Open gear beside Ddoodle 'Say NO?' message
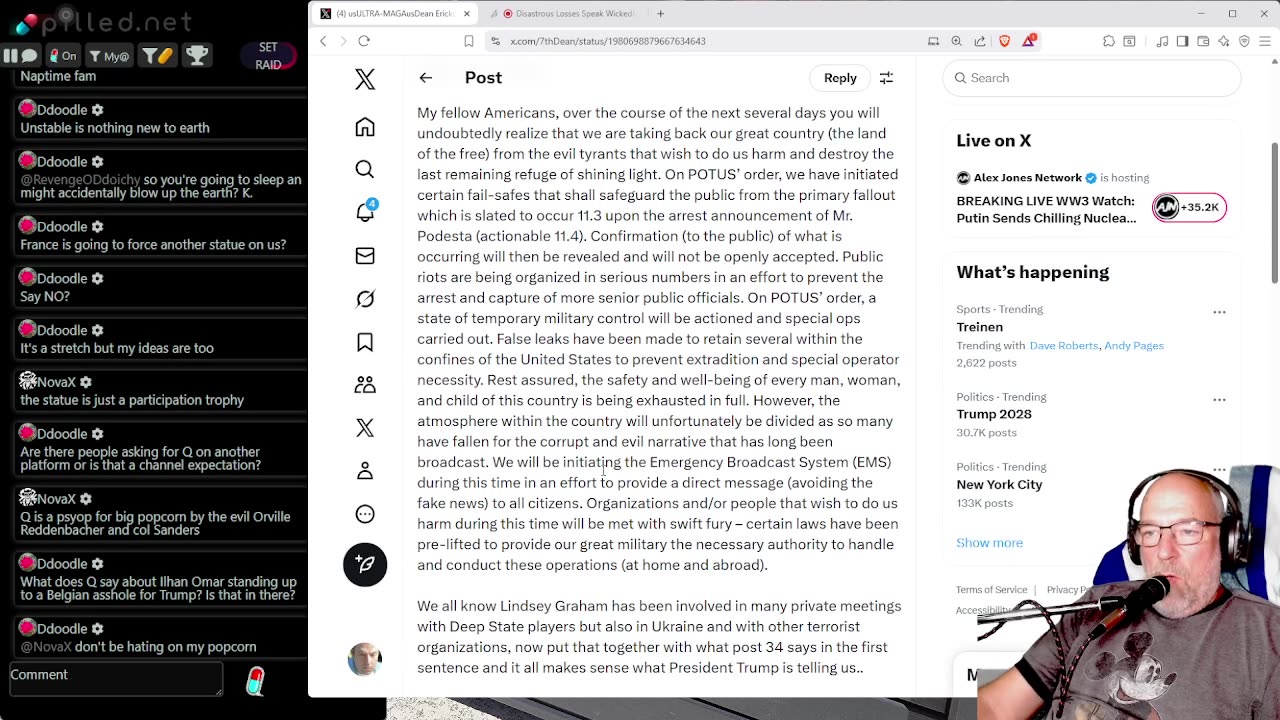Image resolution: width=1280 pixels, height=720 pixels. coord(97,279)
